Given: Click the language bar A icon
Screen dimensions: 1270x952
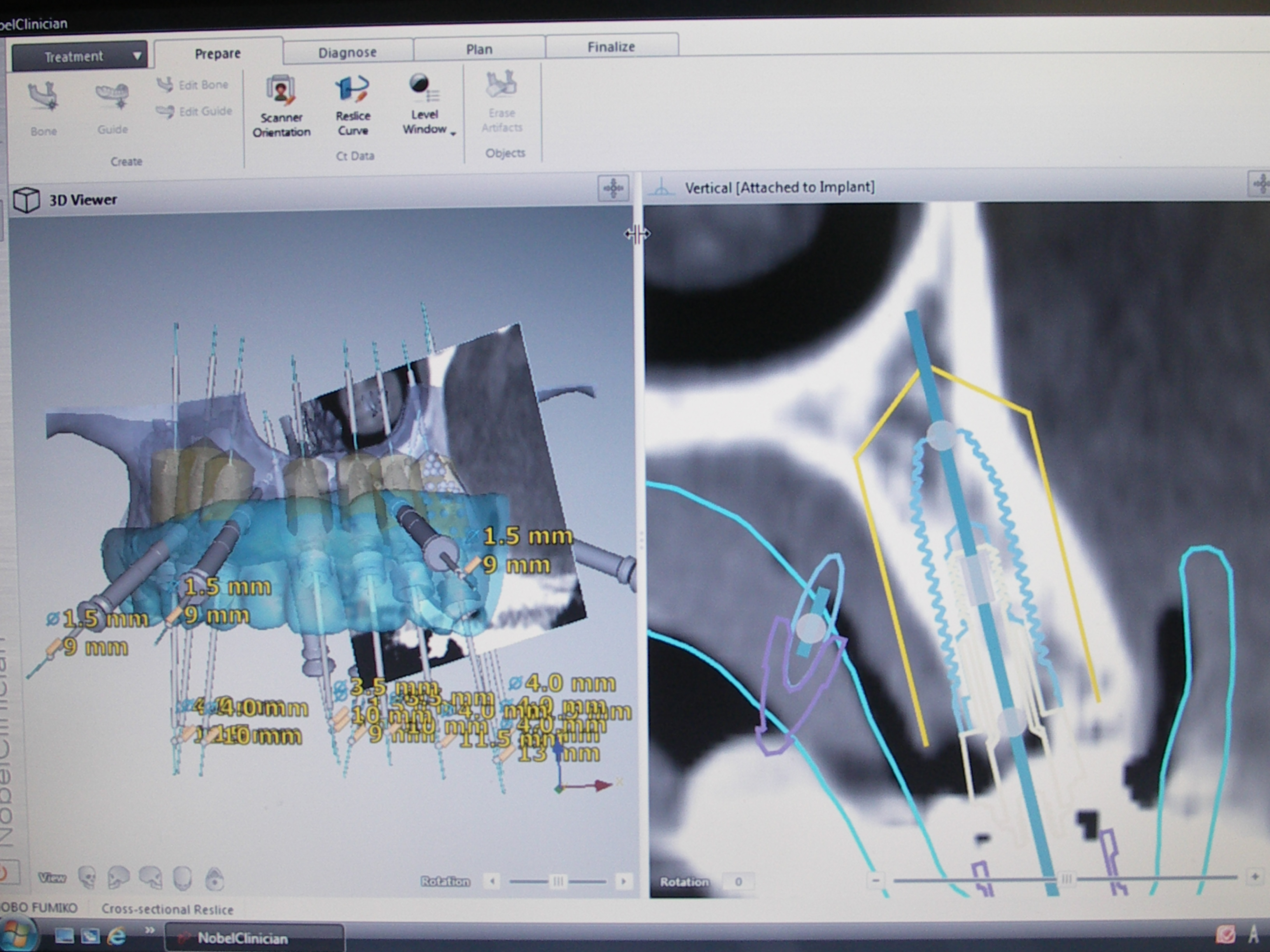Looking at the screenshot, I should (1254, 934).
